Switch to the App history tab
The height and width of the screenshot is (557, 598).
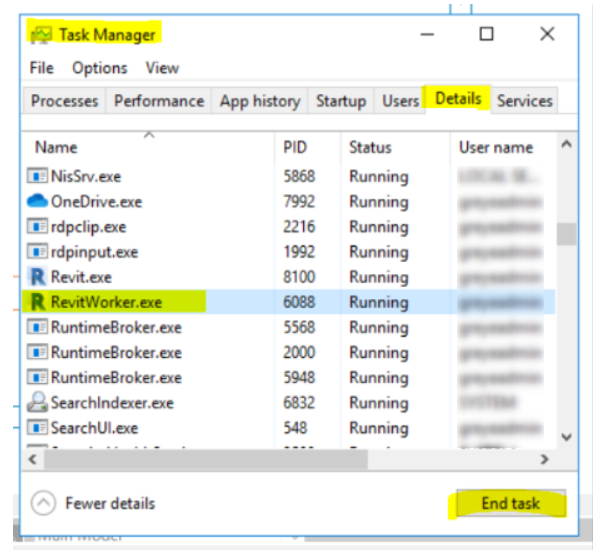point(260,101)
